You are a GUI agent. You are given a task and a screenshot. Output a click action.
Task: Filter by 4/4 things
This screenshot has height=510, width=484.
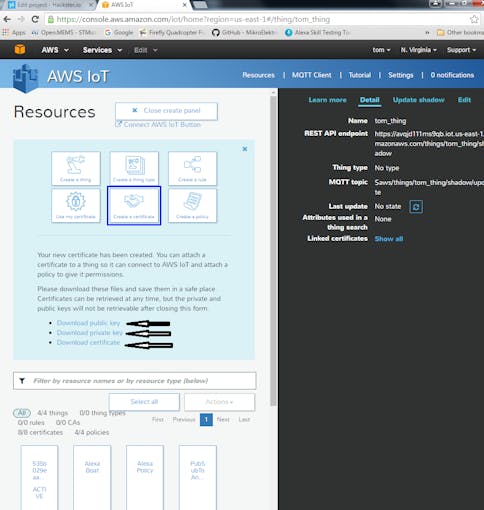[52, 413]
